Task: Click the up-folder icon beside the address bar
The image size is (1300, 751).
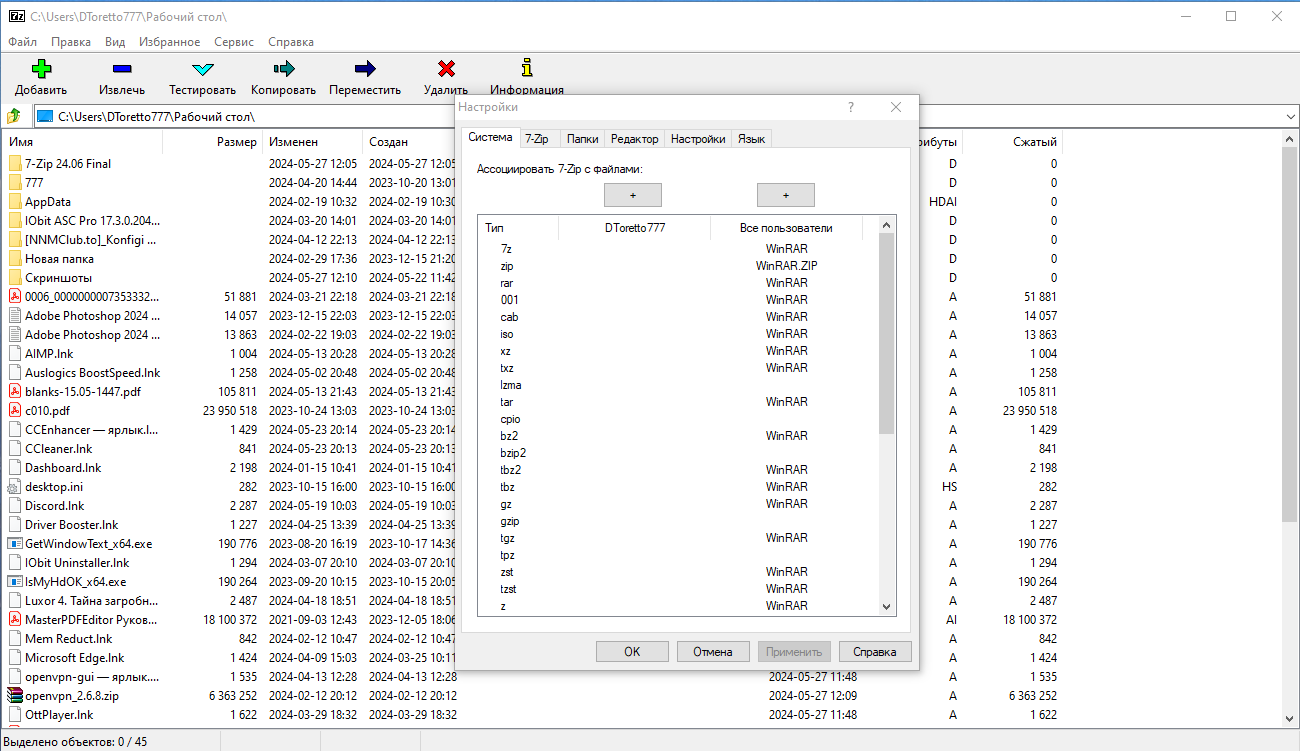Action: (14, 116)
